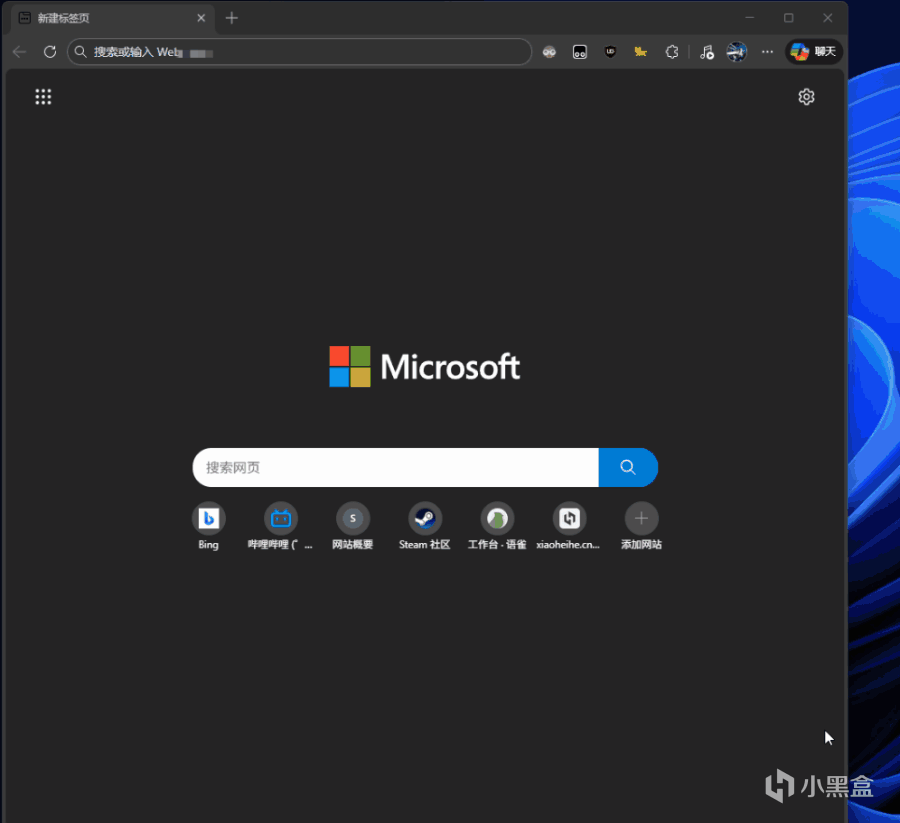Focus the 搜索网页 search box
The height and width of the screenshot is (823, 900).
(x=395, y=467)
